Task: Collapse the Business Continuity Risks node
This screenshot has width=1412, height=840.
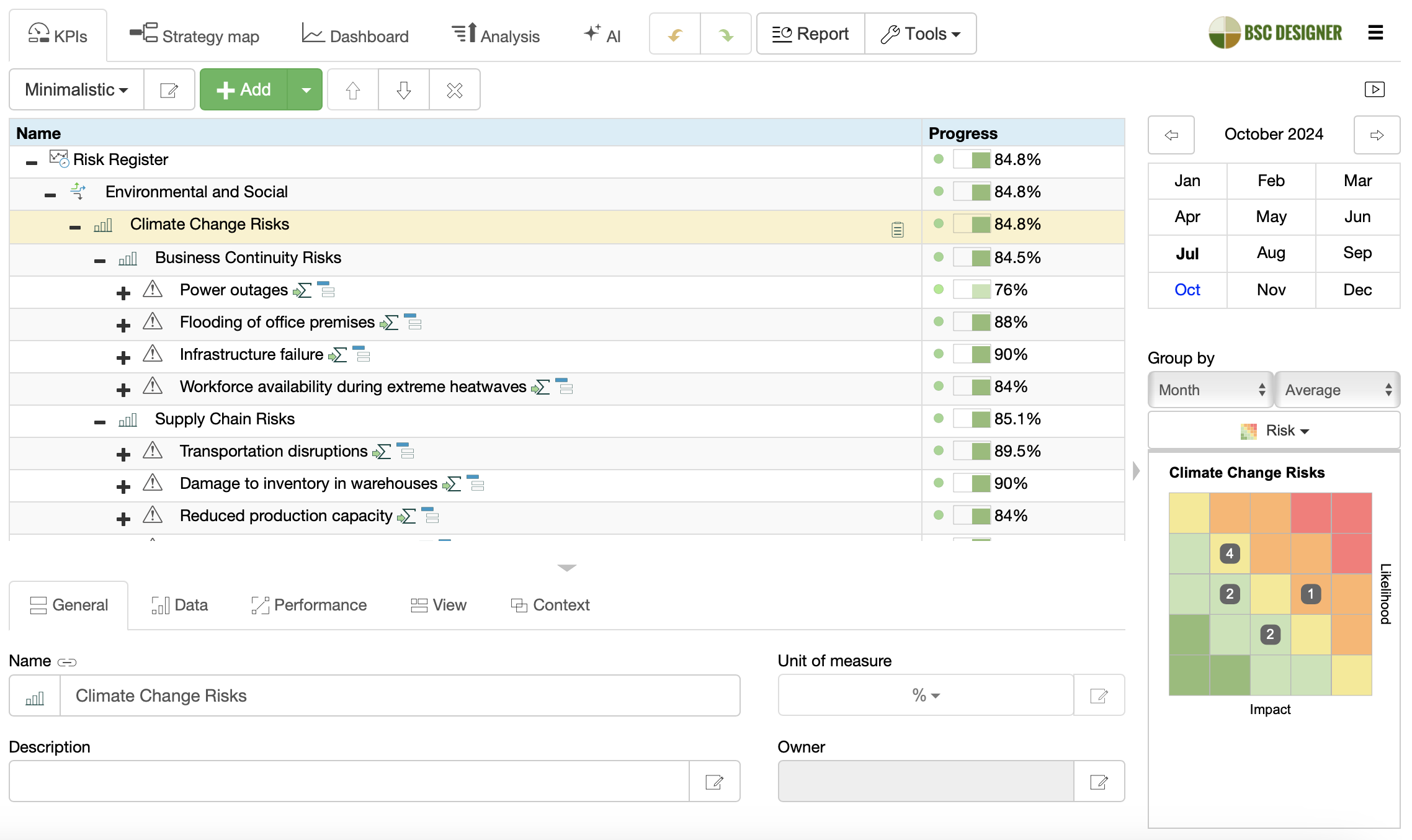Action: pyautogui.click(x=100, y=261)
